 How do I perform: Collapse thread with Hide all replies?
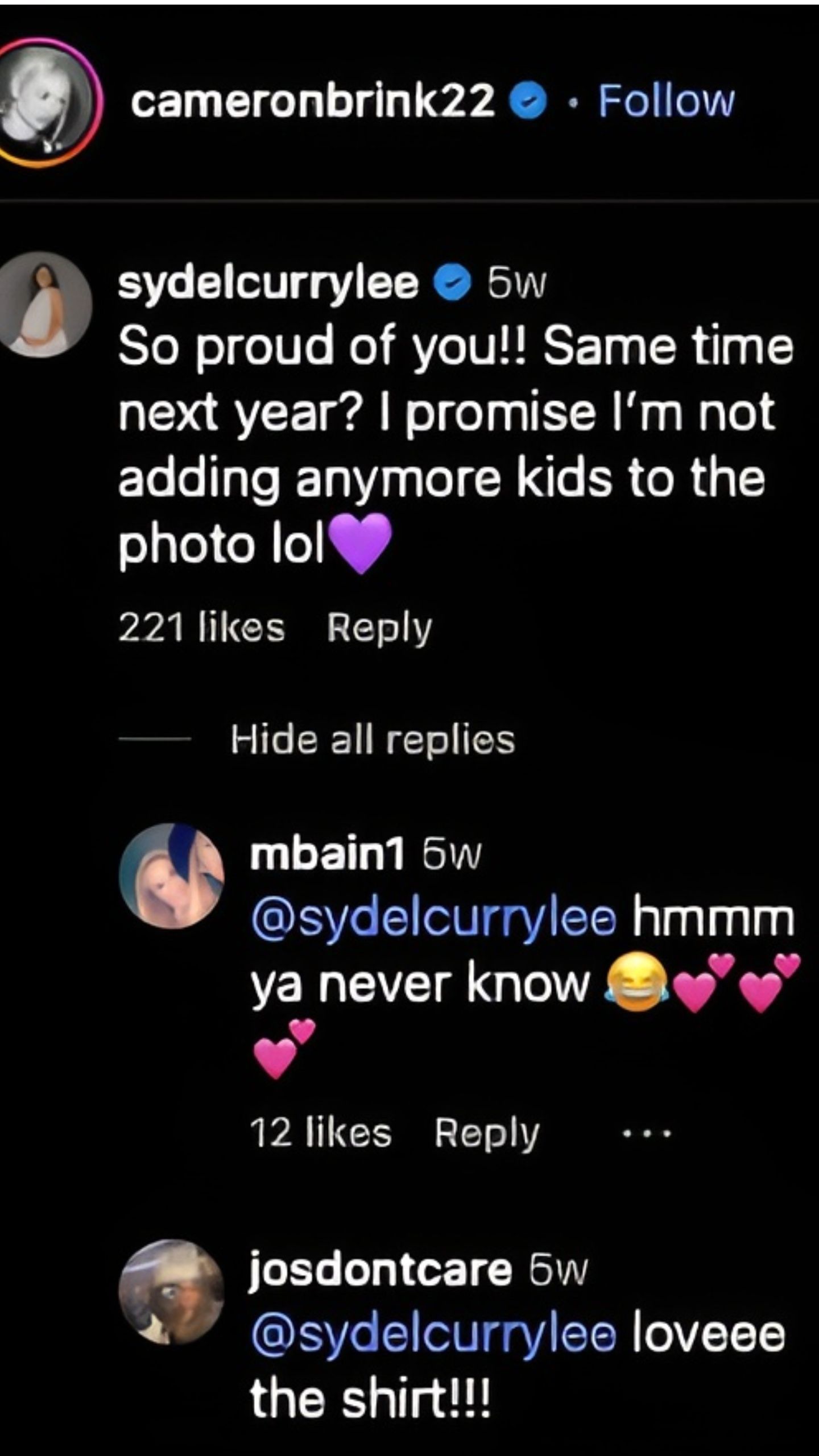click(x=373, y=740)
